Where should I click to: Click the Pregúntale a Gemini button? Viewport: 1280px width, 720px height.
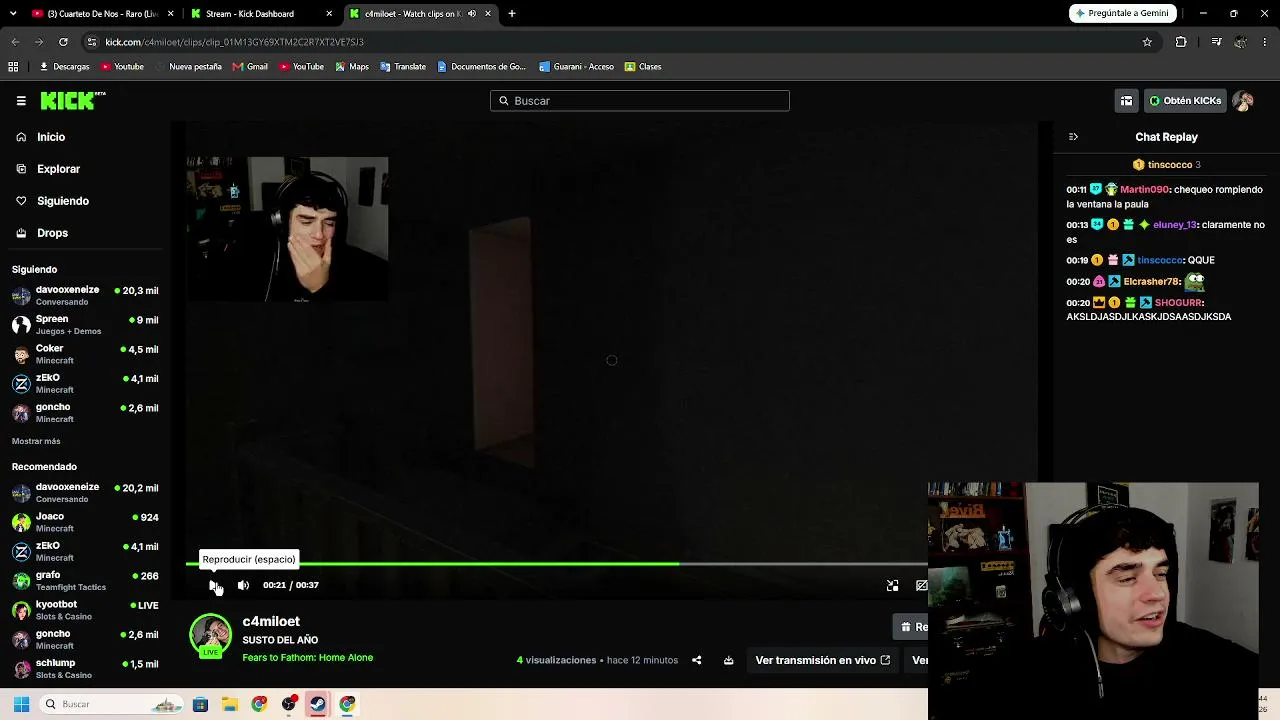pos(1125,13)
